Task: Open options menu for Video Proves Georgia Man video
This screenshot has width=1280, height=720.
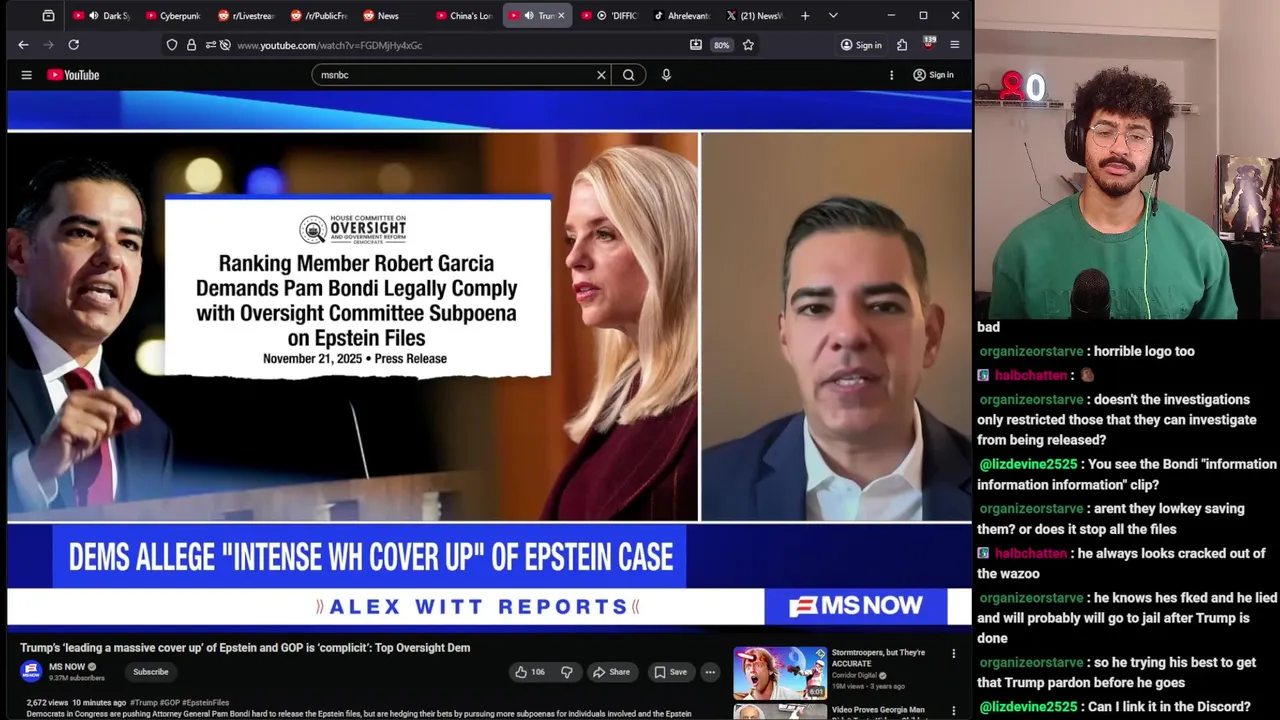Action: pyautogui.click(x=953, y=711)
